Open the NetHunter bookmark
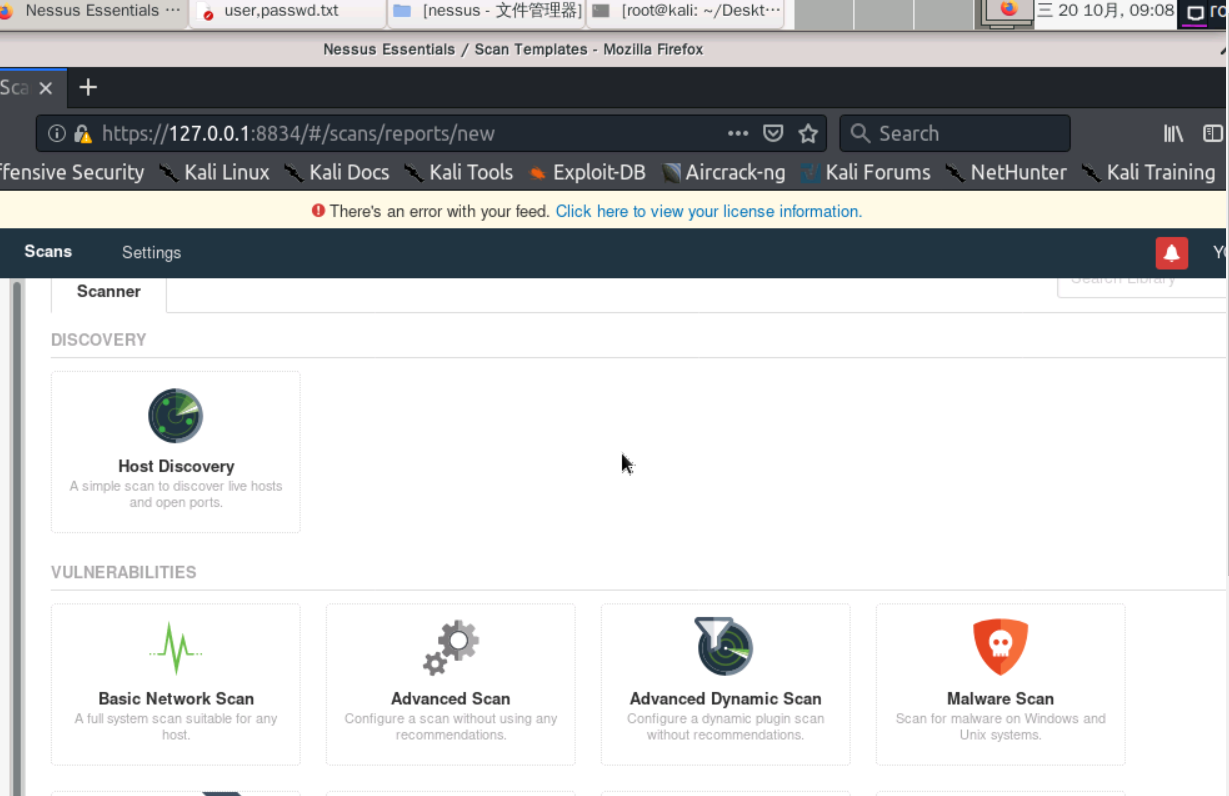The height and width of the screenshot is (796, 1229). (1006, 173)
